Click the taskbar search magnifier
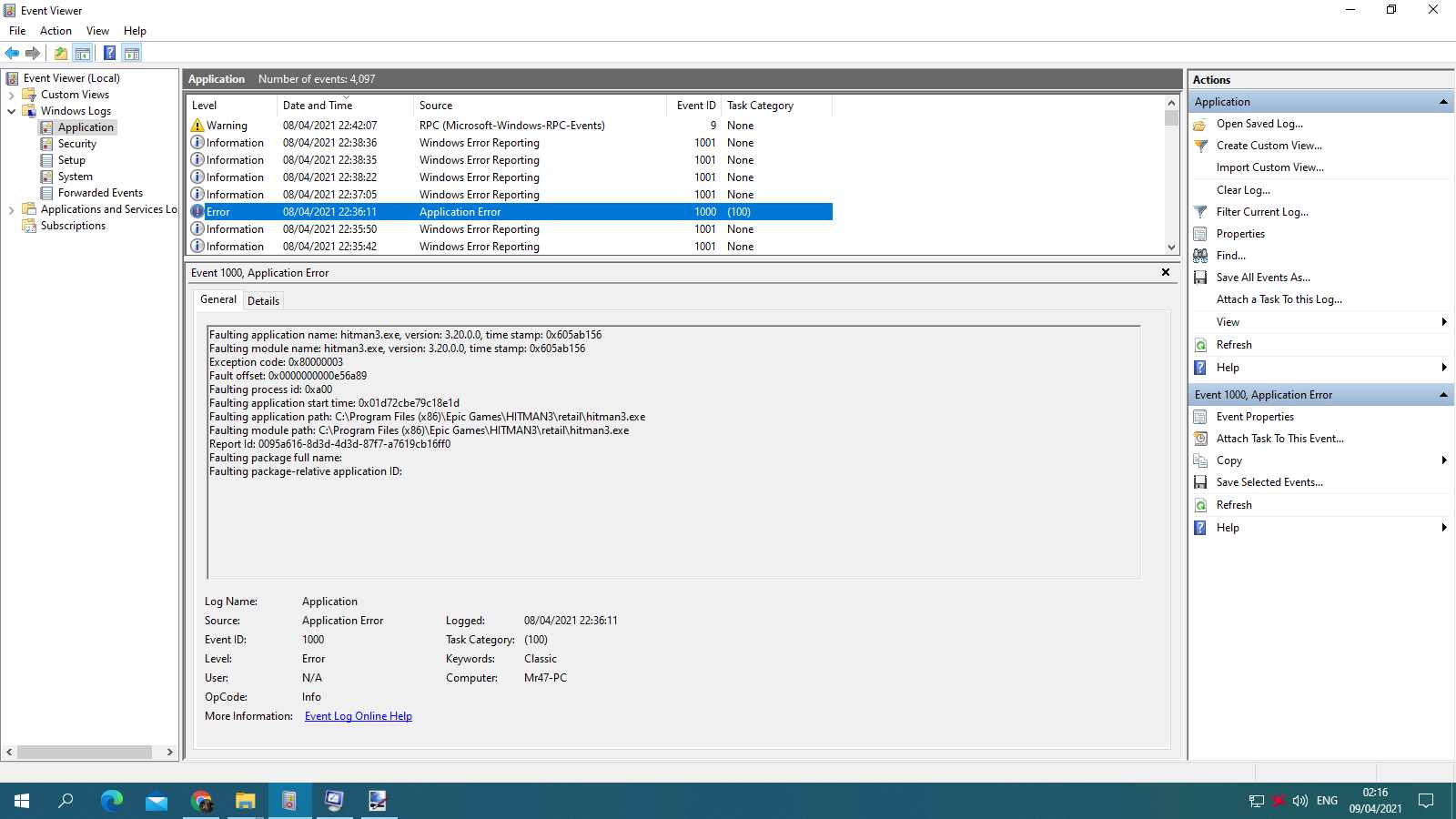Screen dimensions: 1456x819 pyautogui.click(x=66, y=801)
